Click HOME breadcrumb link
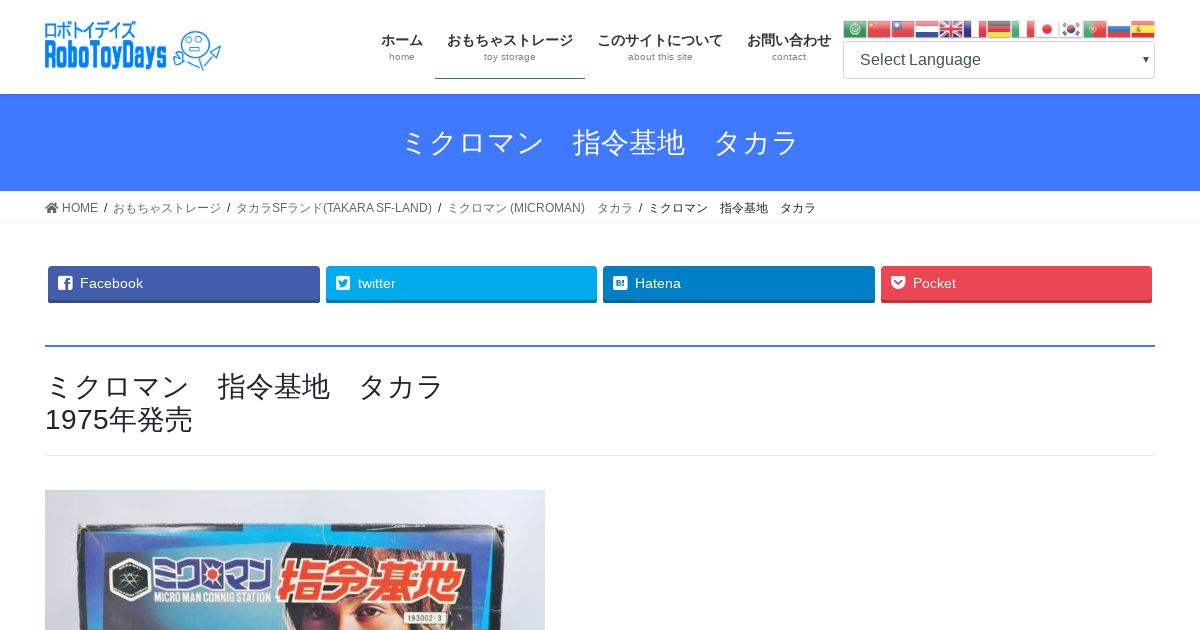This screenshot has width=1200, height=630. 72,208
